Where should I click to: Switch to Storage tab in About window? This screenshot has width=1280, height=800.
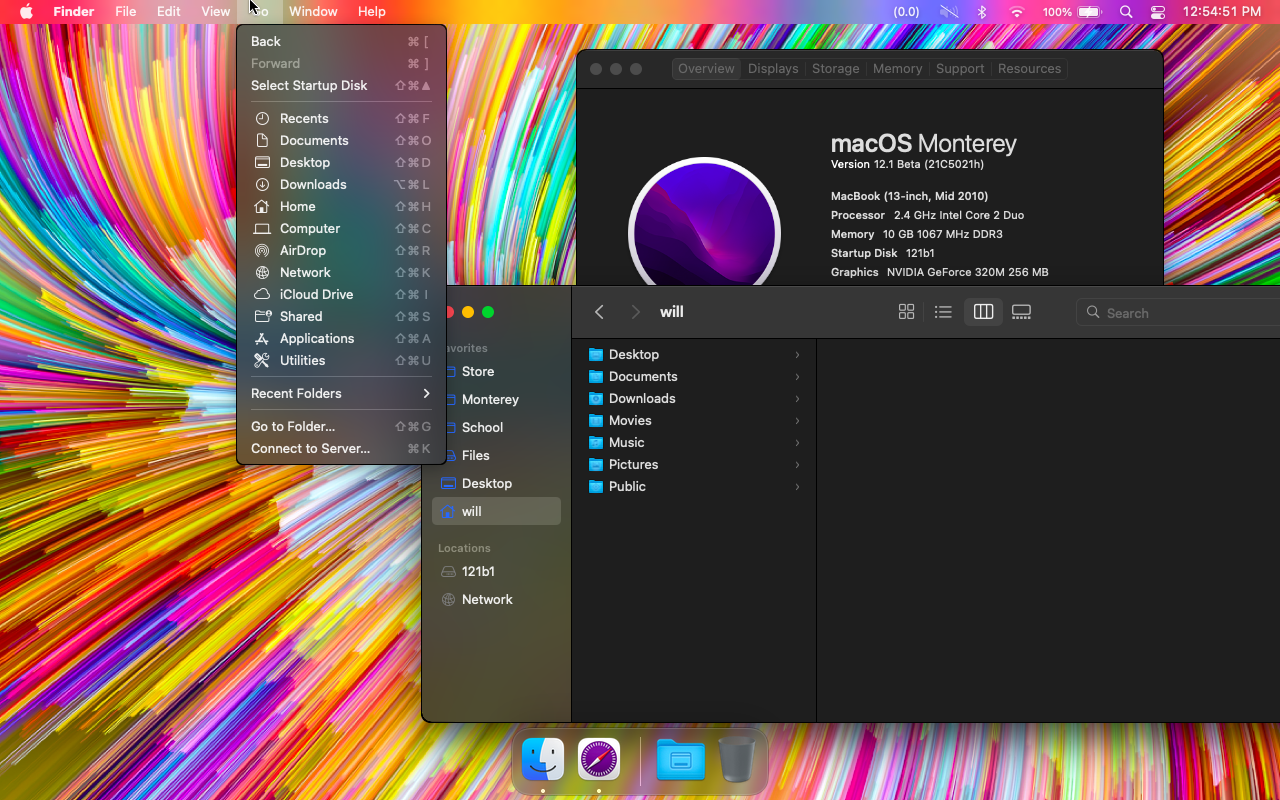[835, 69]
